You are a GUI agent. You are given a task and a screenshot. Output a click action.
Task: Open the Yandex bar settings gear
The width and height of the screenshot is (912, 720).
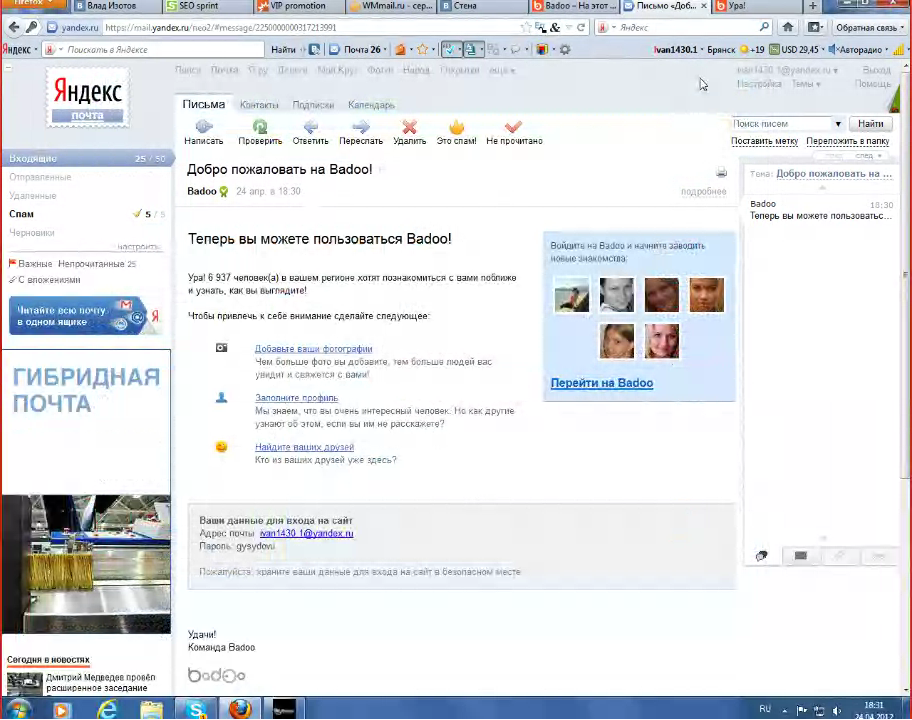(x=565, y=49)
